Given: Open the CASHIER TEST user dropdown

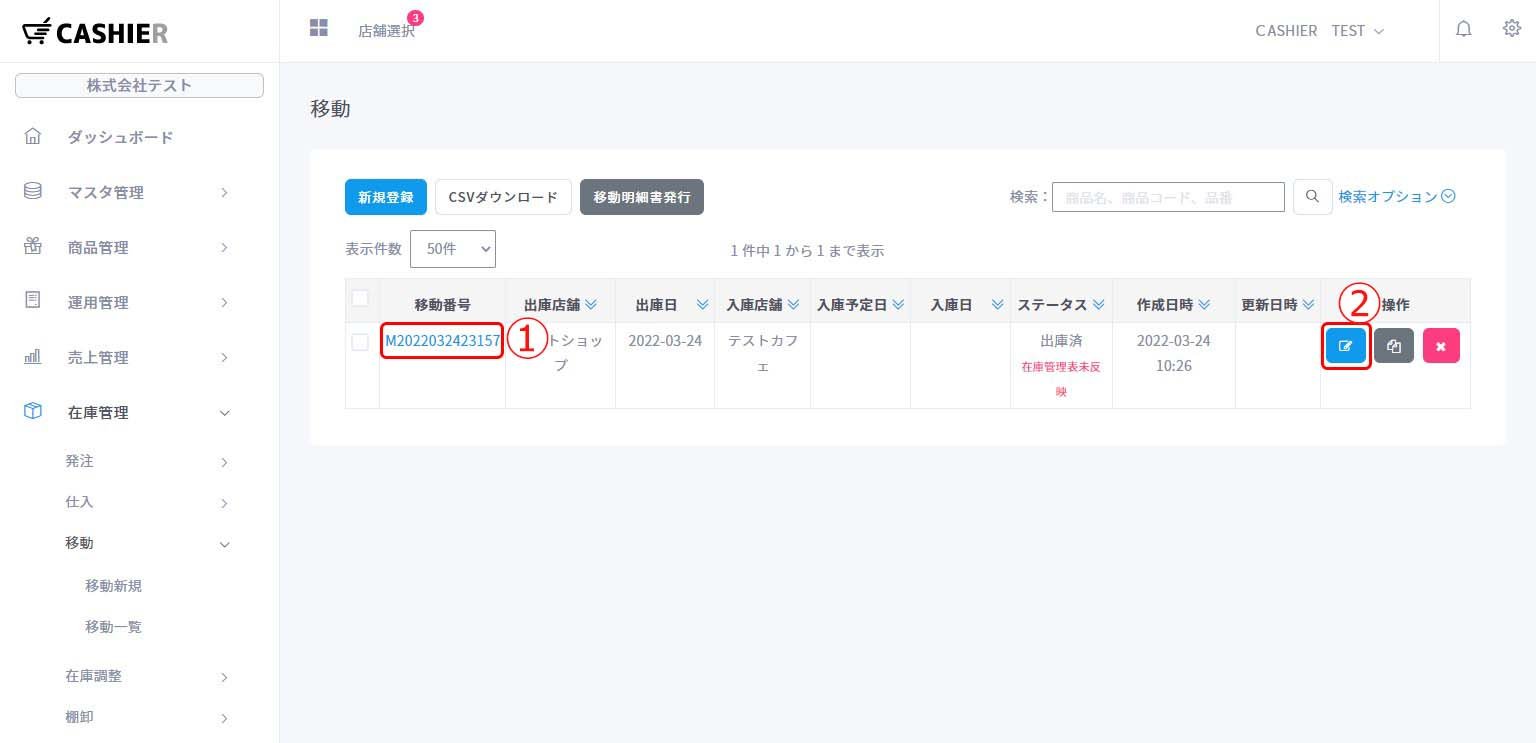Looking at the screenshot, I should coord(1320,31).
